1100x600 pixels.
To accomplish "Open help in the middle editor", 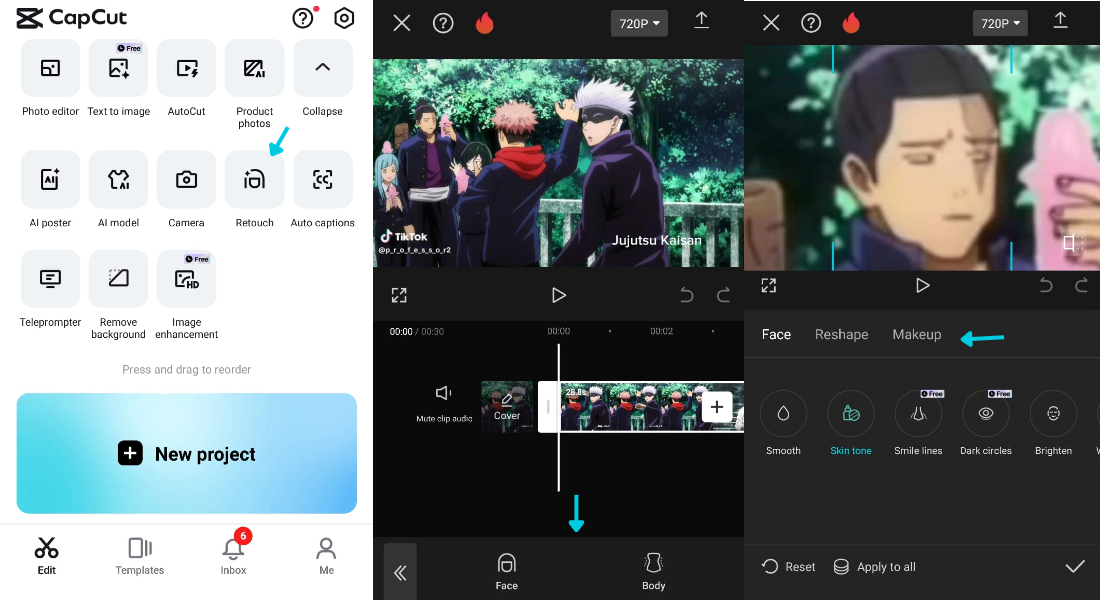I will [x=443, y=23].
